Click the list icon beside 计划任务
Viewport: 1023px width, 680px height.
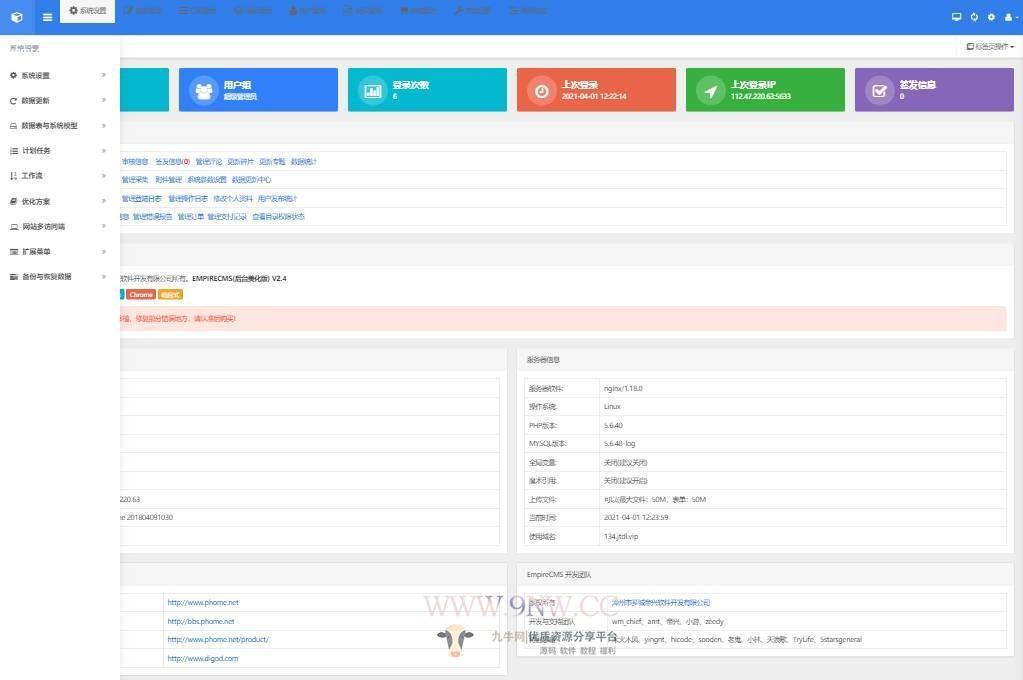[x=14, y=151]
